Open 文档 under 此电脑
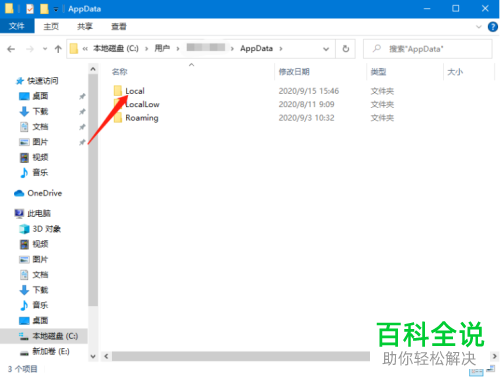This screenshot has width=500, height=379. (40, 275)
